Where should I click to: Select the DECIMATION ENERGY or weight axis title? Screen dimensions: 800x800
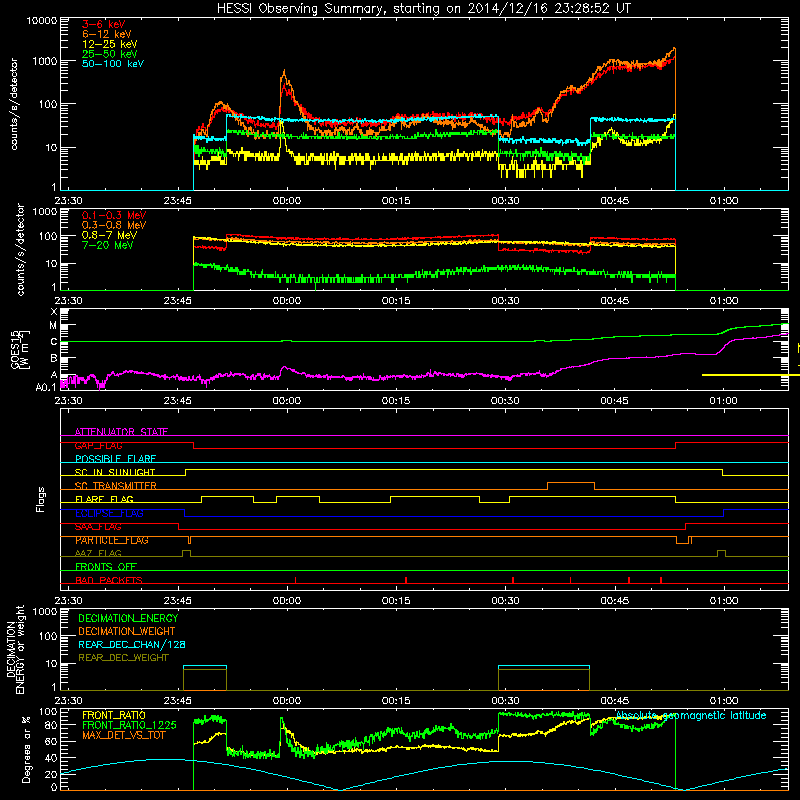pos(15,649)
